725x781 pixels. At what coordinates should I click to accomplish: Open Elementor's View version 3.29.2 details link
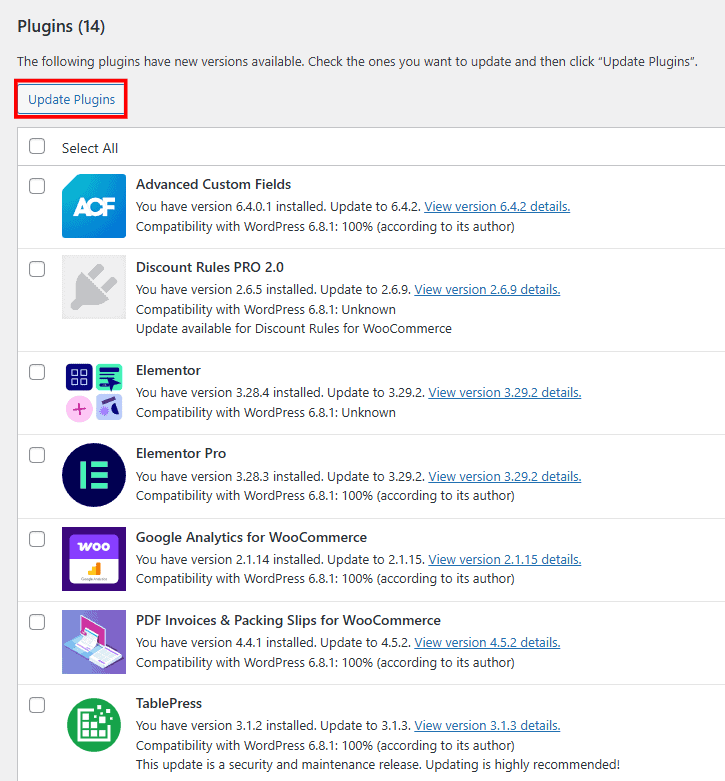(x=504, y=392)
